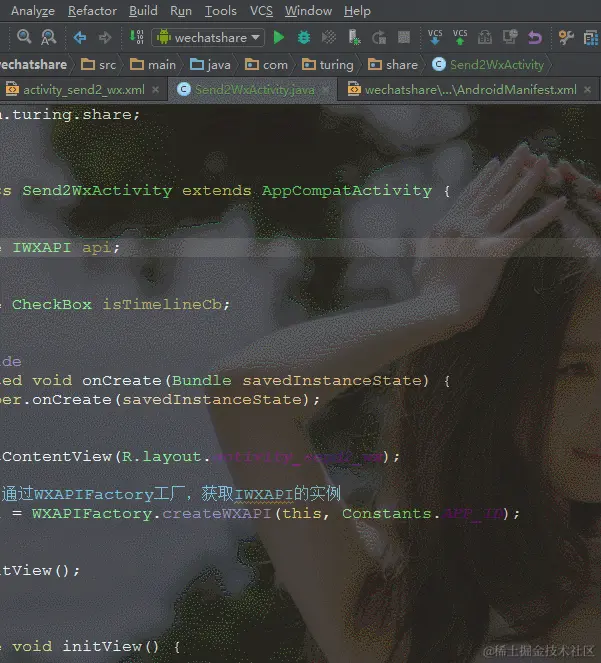Navigate back with the blue left arrow
Image resolution: width=601 pixels, height=663 pixels.
point(80,38)
